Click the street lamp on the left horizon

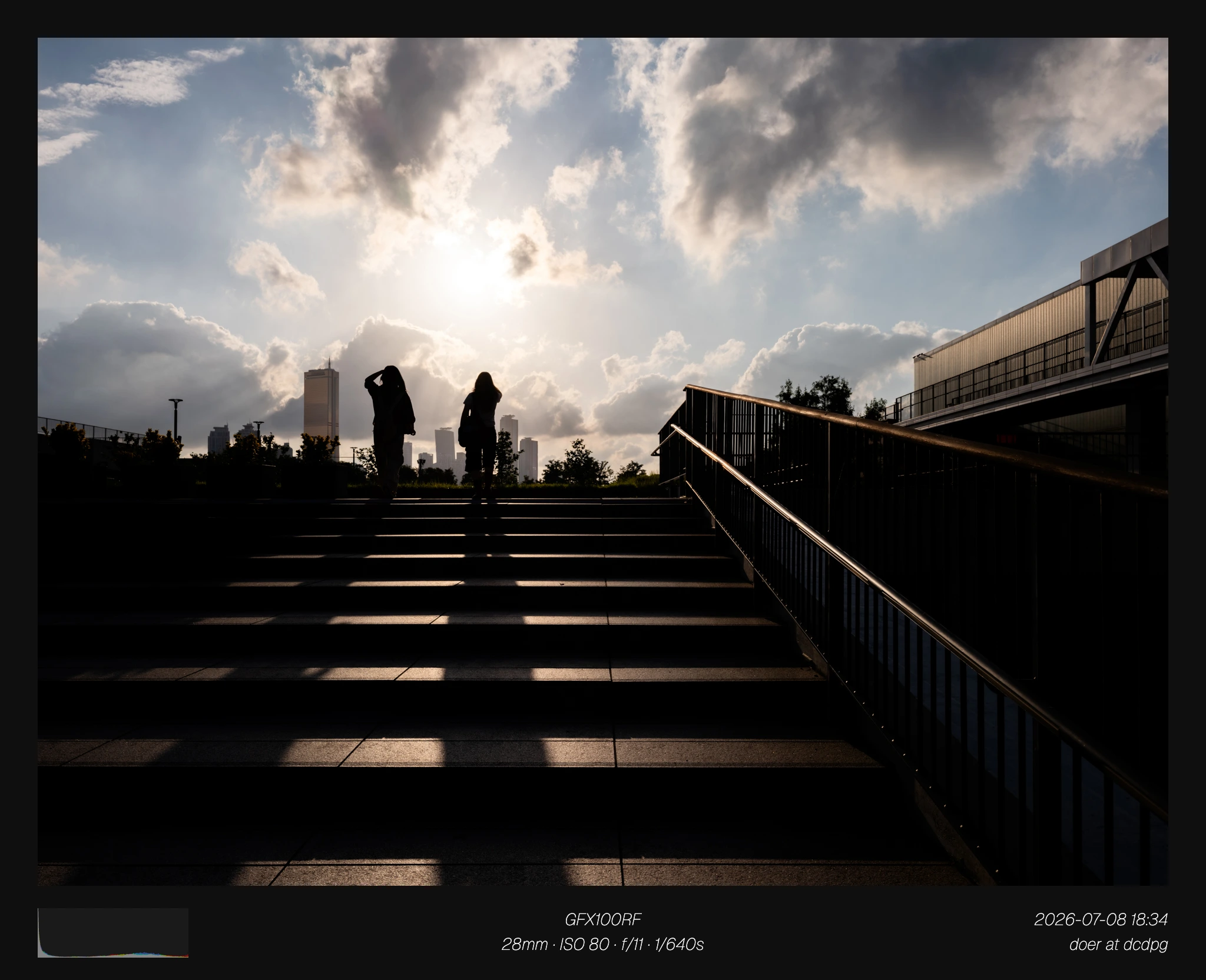[x=175, y=419]
